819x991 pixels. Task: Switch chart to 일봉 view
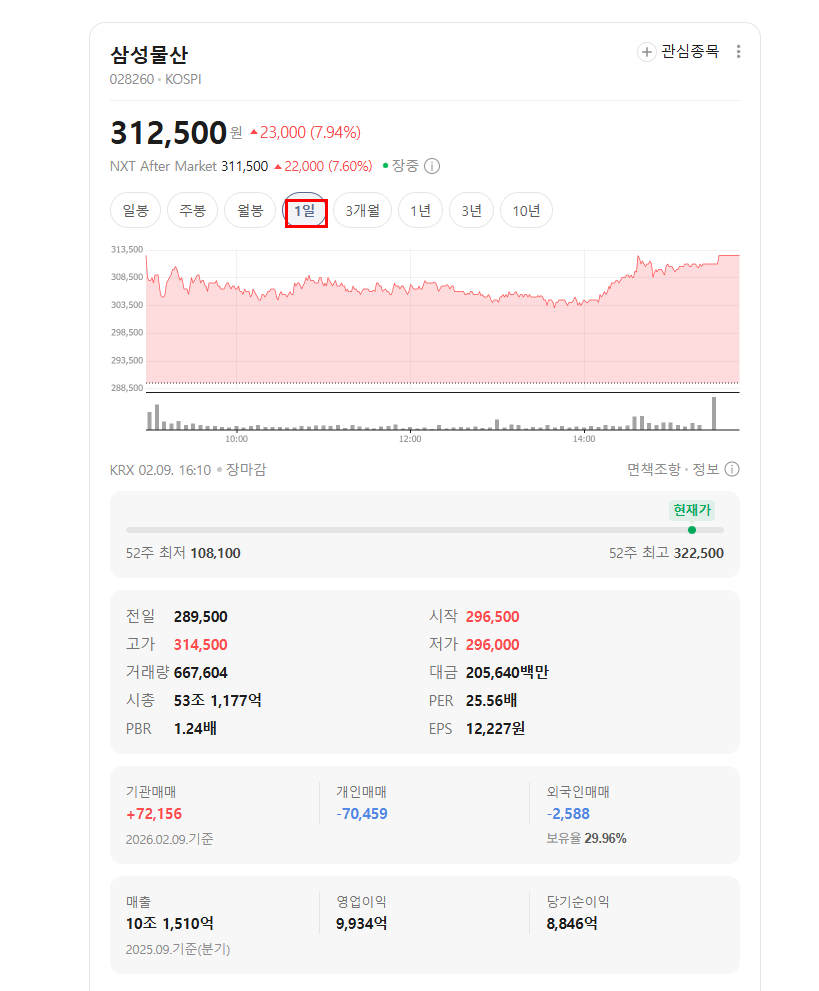point(135,210)
